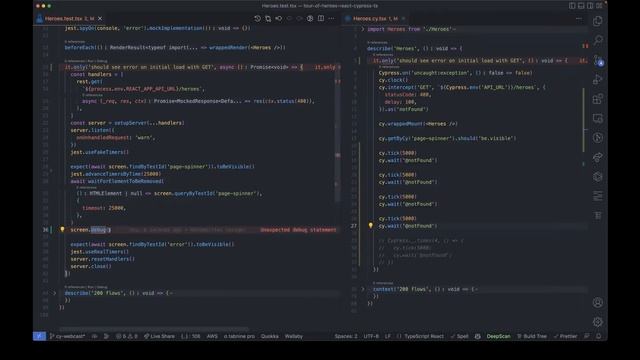Expand the folded describe('200 flows') block

point(54,293)
